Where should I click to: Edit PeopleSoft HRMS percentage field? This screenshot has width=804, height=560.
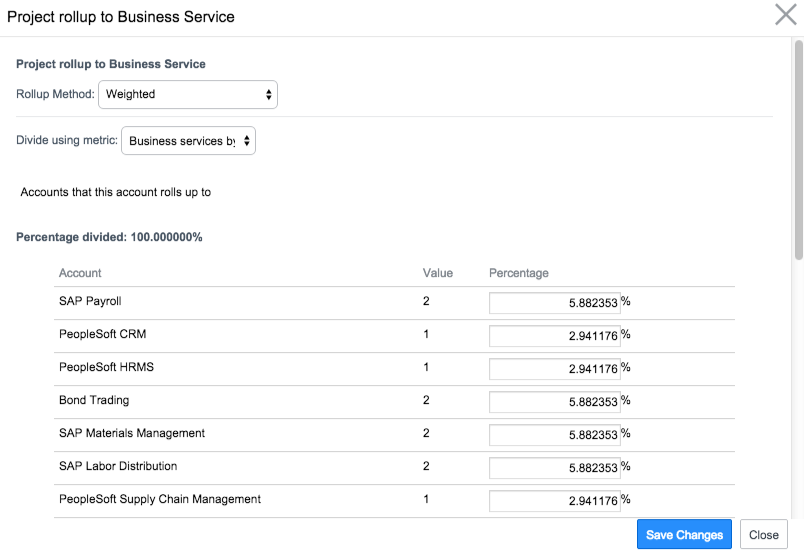point(555,369)
